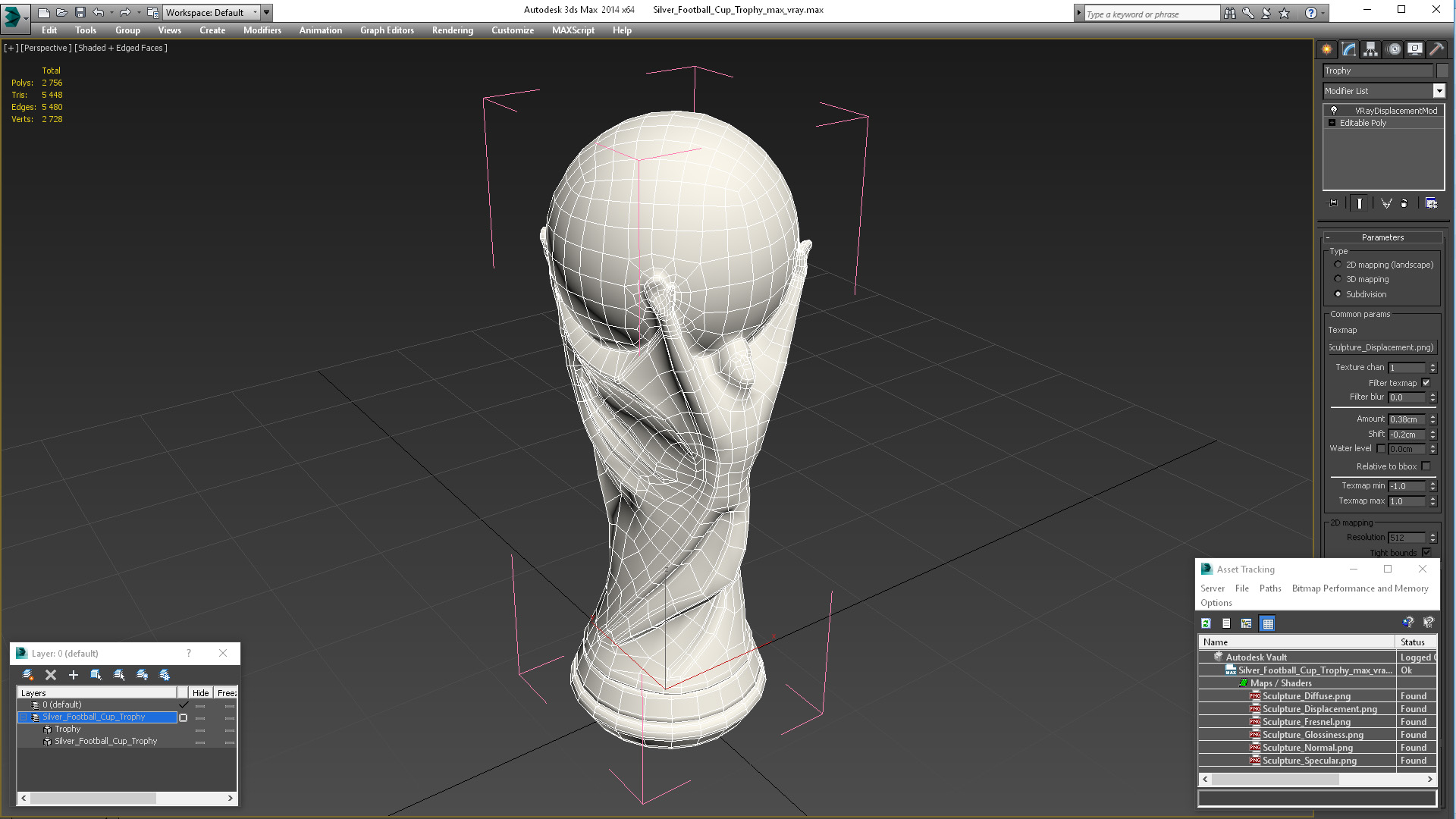Open Redo history dropdown arrow
This screenshot has height=819, width=1456.
[139, 12]
